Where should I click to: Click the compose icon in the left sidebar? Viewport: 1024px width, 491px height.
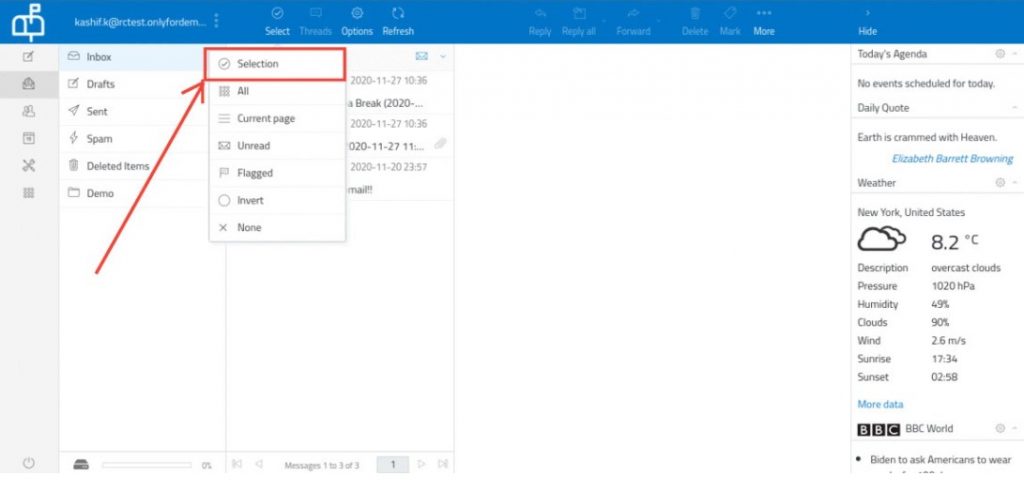[28, 57]
